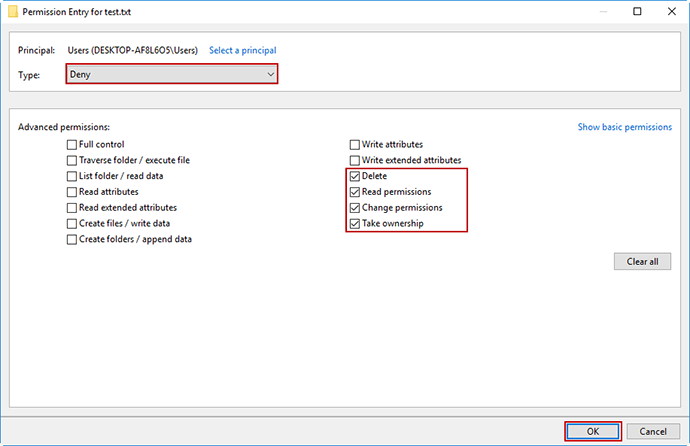690x446 pixels.
Task: Enable Write attributes permission
Action: 355,145
